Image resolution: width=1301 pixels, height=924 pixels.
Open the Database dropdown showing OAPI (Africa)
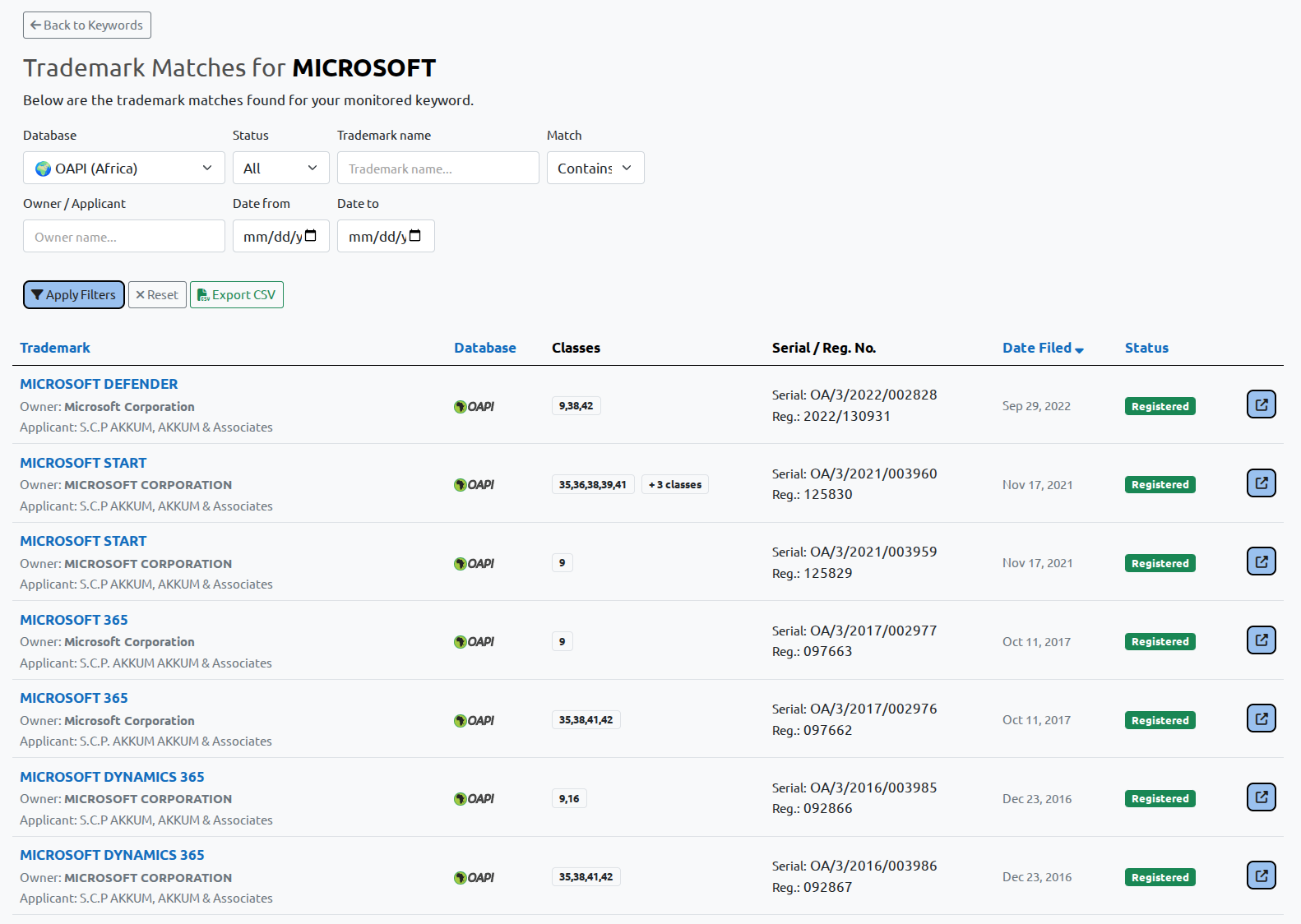tap(123, 168)
